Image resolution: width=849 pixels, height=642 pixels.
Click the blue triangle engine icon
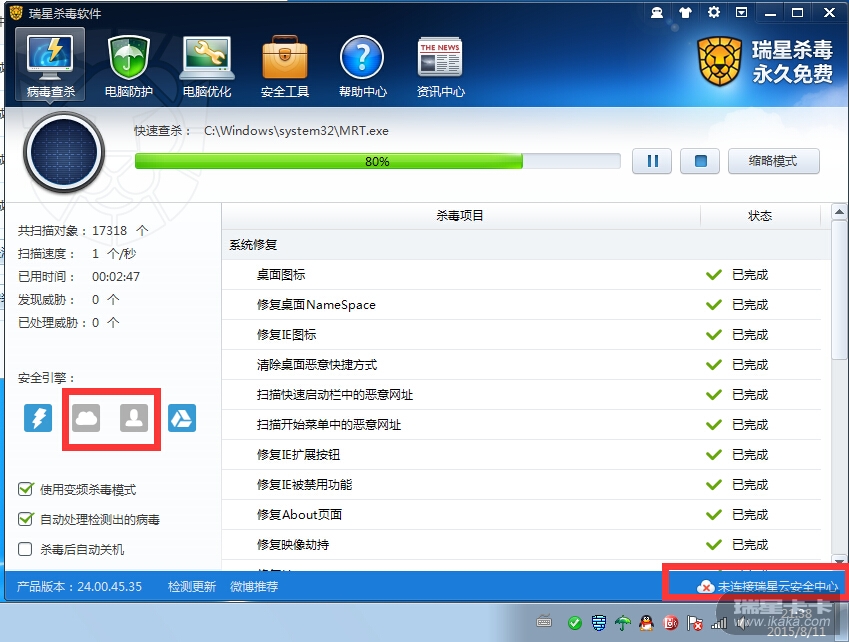click(x=182, y=418)
